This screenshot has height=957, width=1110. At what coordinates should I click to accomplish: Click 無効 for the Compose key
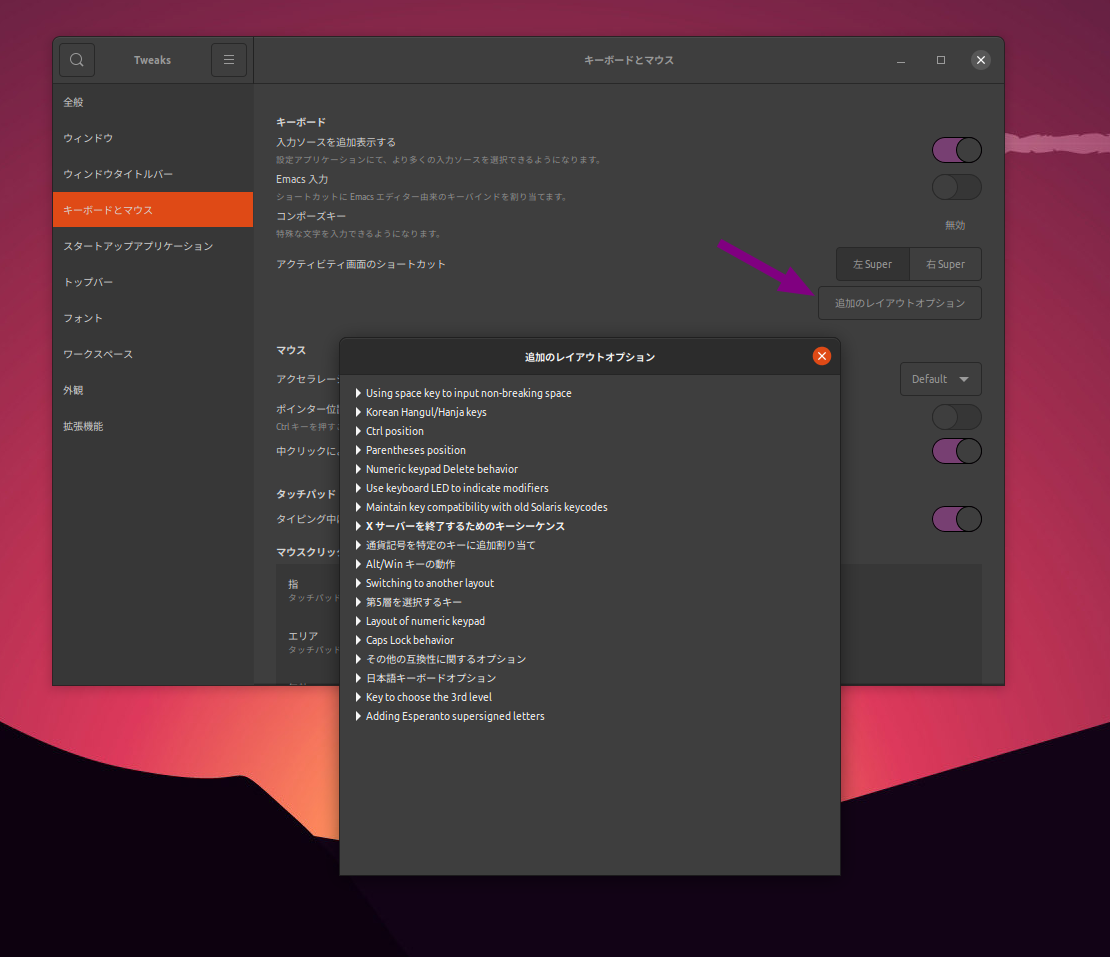pos(955,225)
